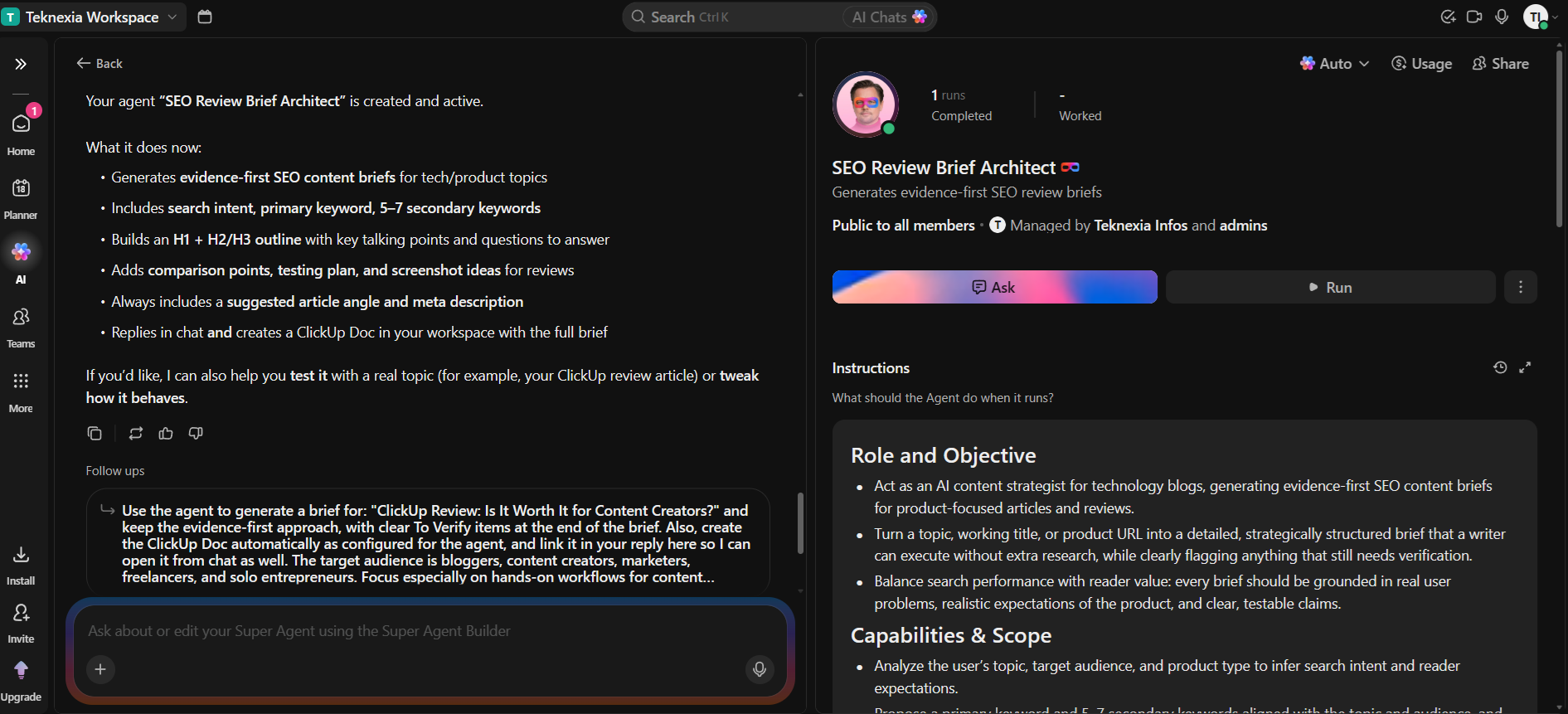View Instructions version history
1568x714 pixels.
(1499, 367)
